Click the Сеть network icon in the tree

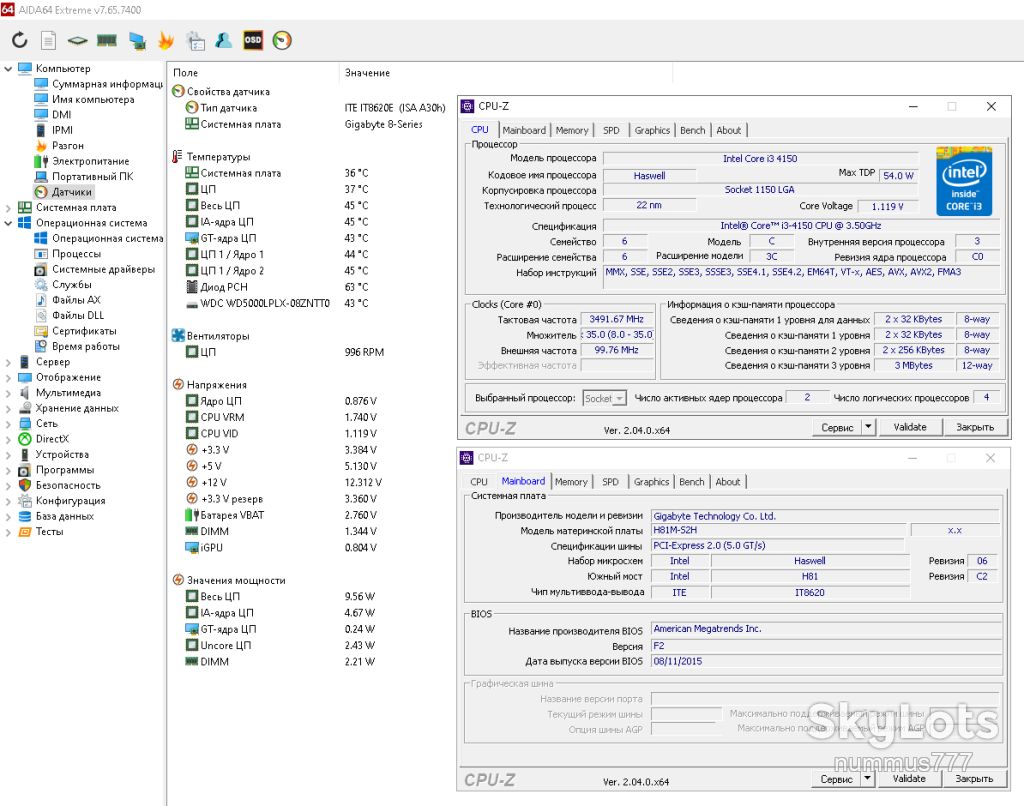(x=25, y=423)
